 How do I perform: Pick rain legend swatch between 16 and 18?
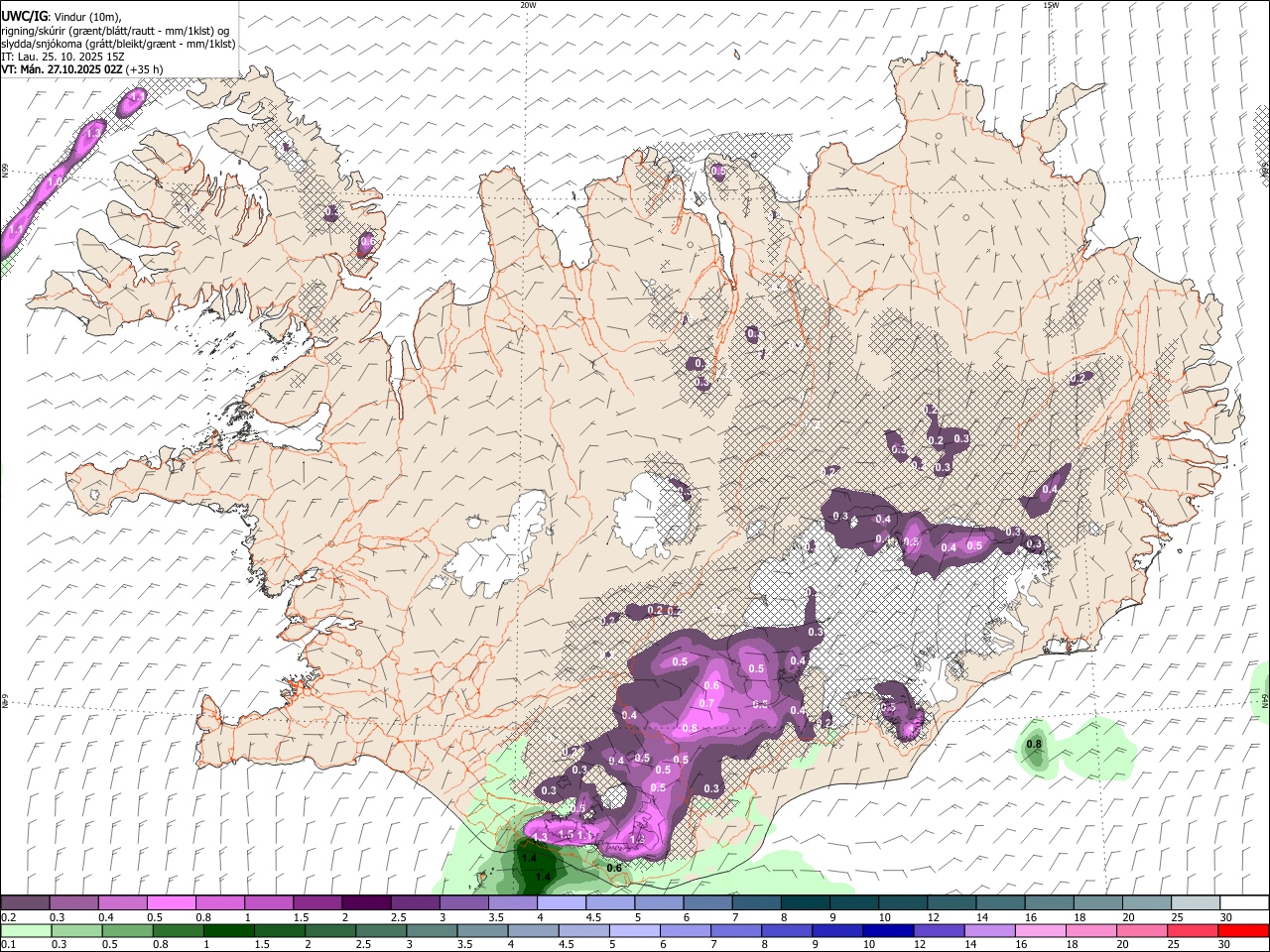[x=1040, y=931]
